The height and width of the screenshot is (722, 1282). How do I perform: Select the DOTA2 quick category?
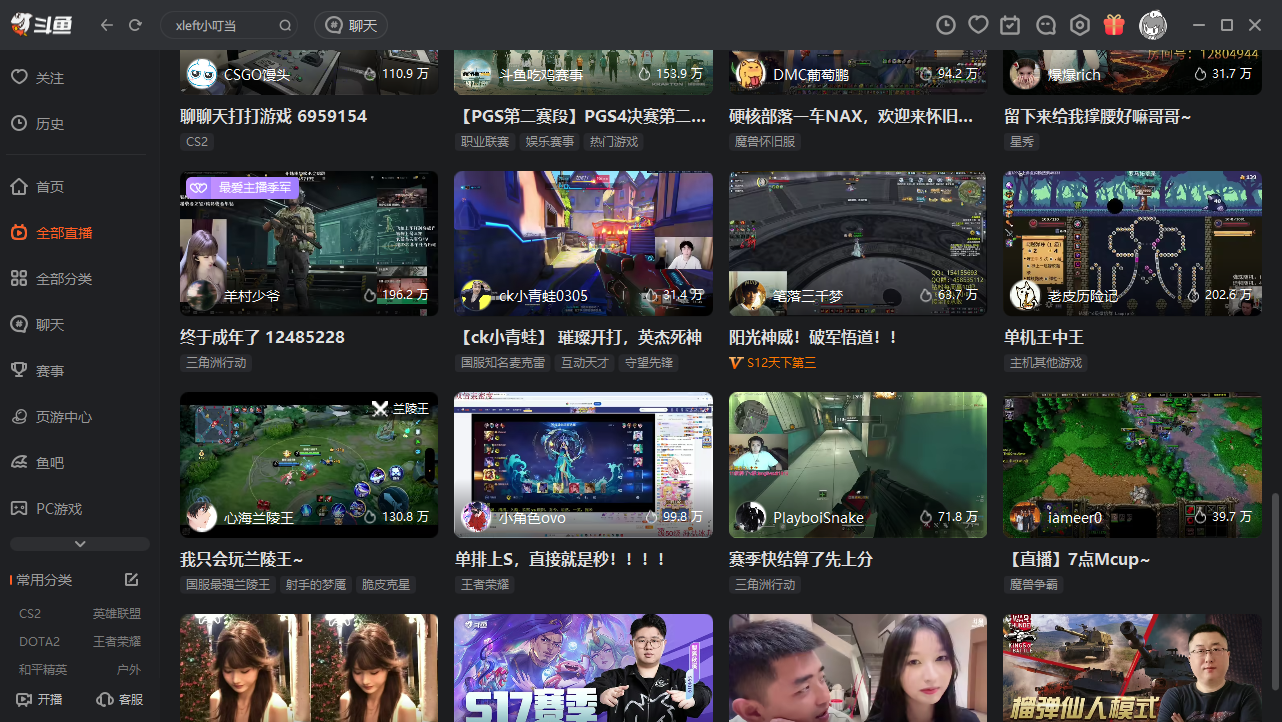point(39,642)
